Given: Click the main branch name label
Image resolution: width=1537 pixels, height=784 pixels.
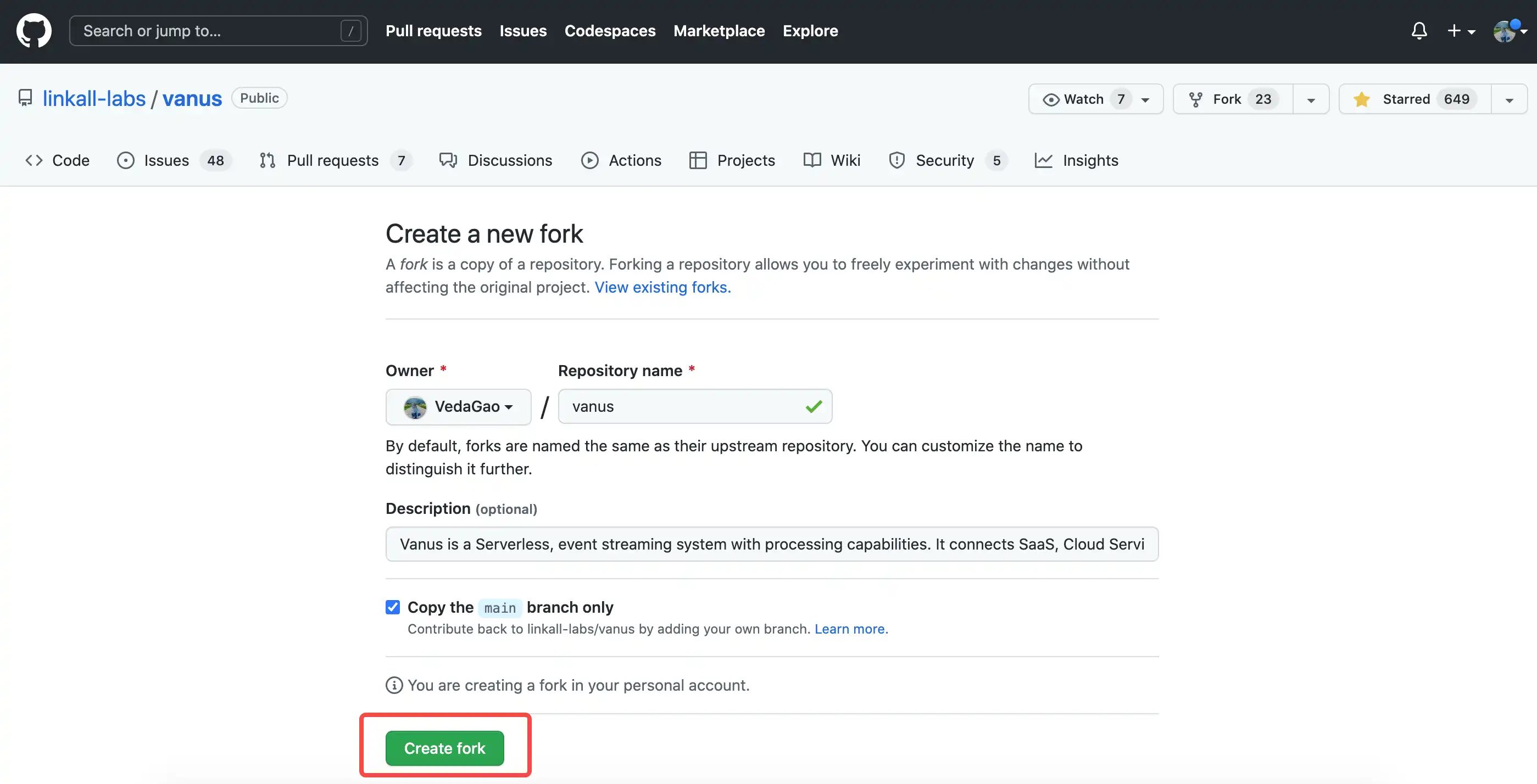Looking at the screenshot, I should [500, 608].
